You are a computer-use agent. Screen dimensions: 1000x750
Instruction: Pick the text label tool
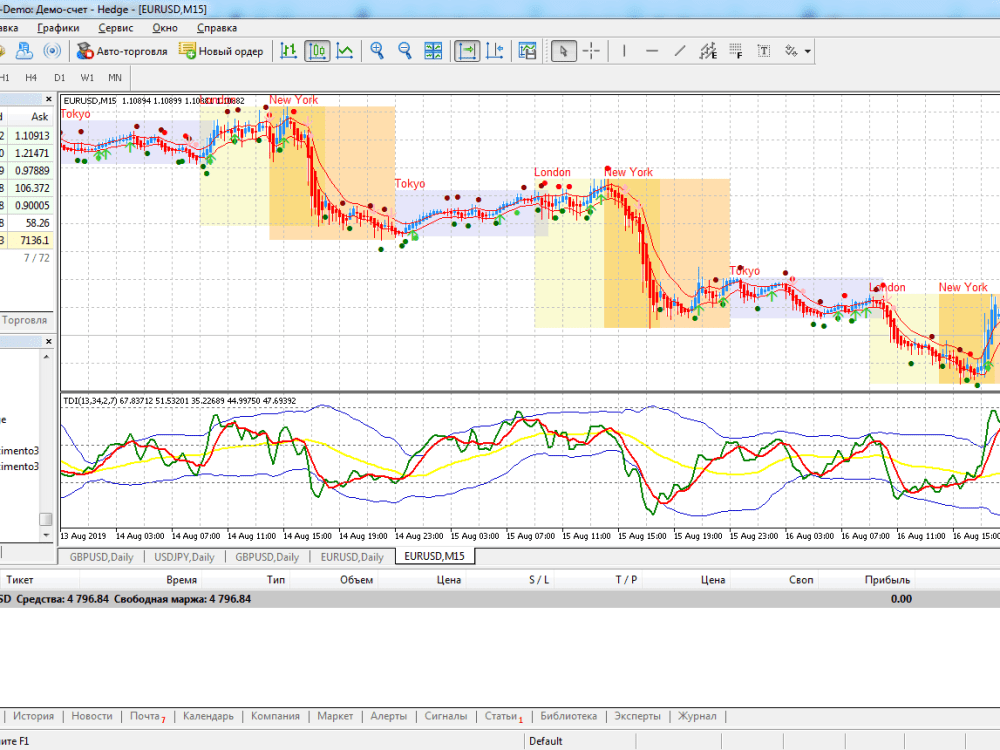click(x=763, y=51)
